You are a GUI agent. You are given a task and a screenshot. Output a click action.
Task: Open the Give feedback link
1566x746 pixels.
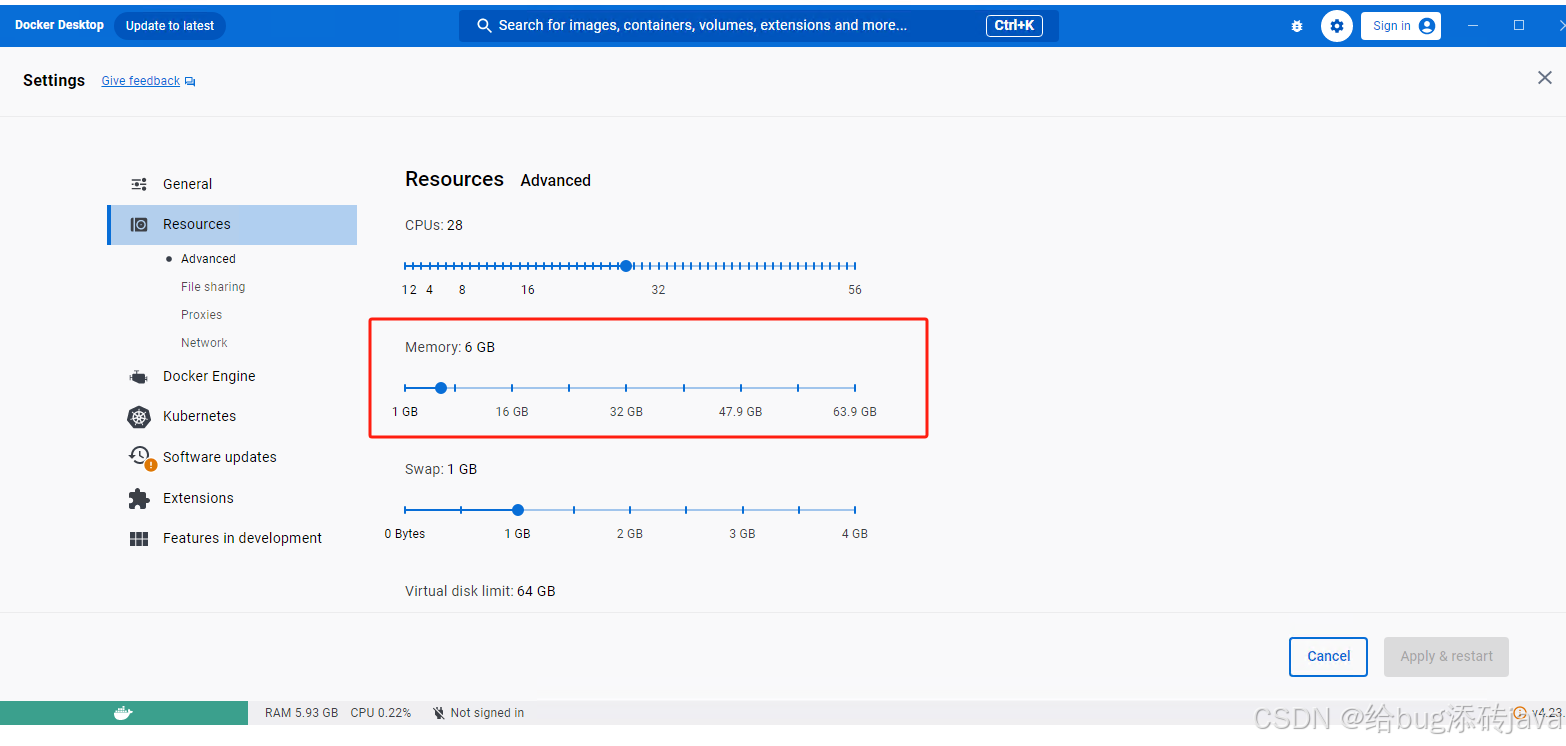click(140, 80)
